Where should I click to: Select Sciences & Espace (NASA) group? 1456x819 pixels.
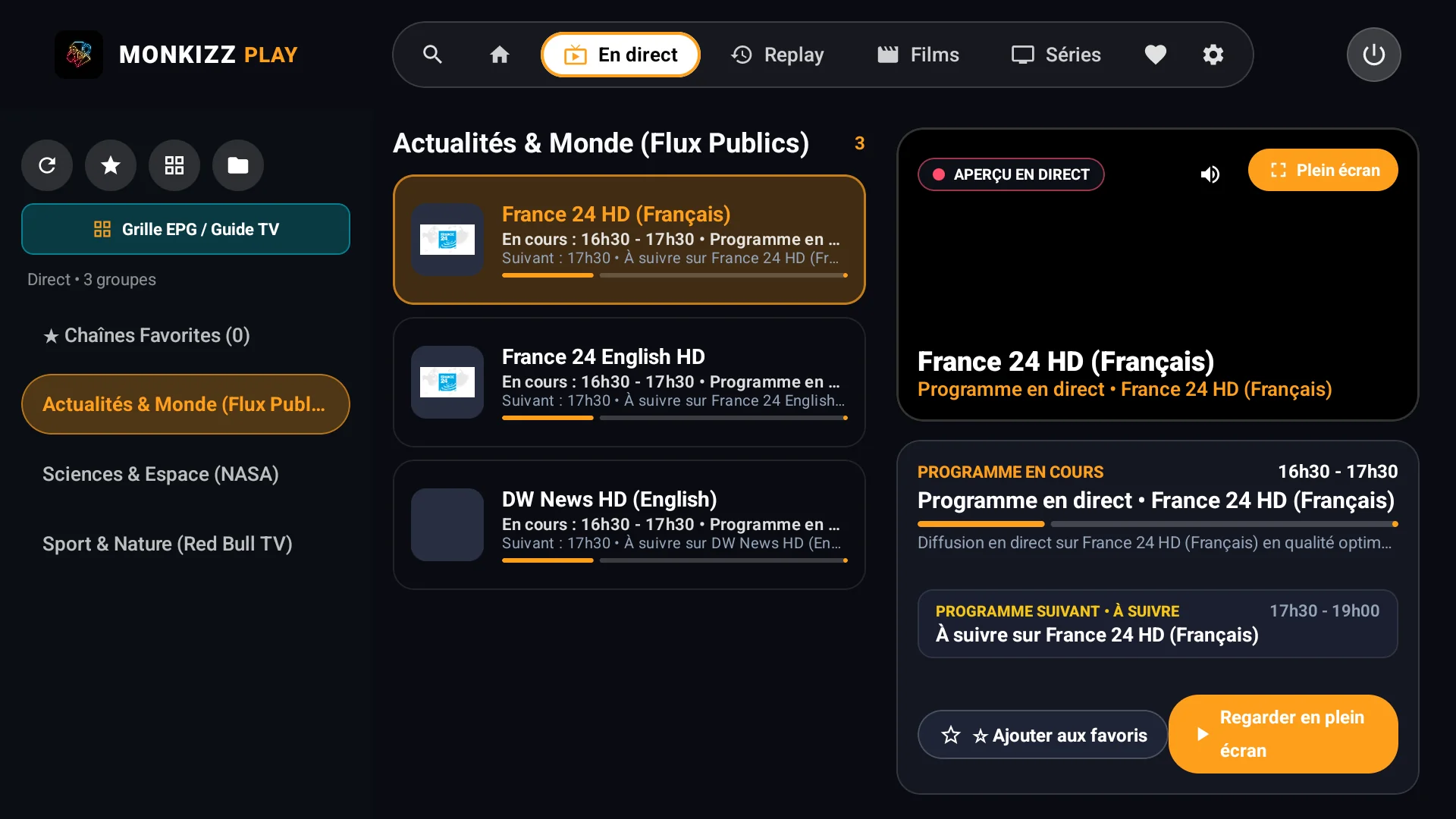tap(186, 474)
